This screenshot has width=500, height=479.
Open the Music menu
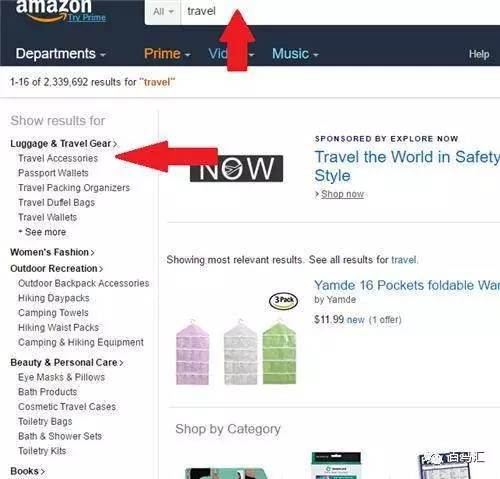coord(295,54)
